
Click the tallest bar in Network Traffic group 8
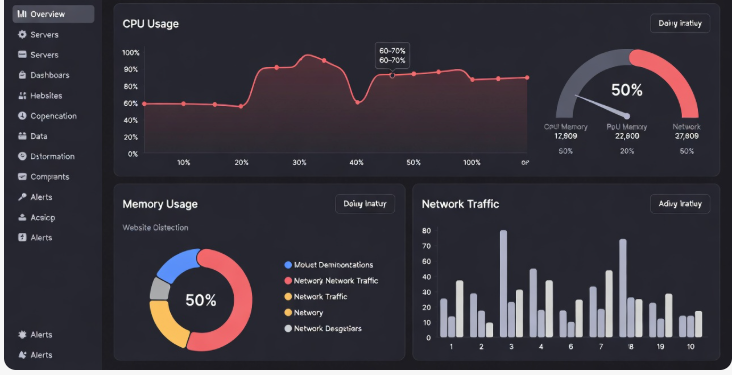(623, 288)
